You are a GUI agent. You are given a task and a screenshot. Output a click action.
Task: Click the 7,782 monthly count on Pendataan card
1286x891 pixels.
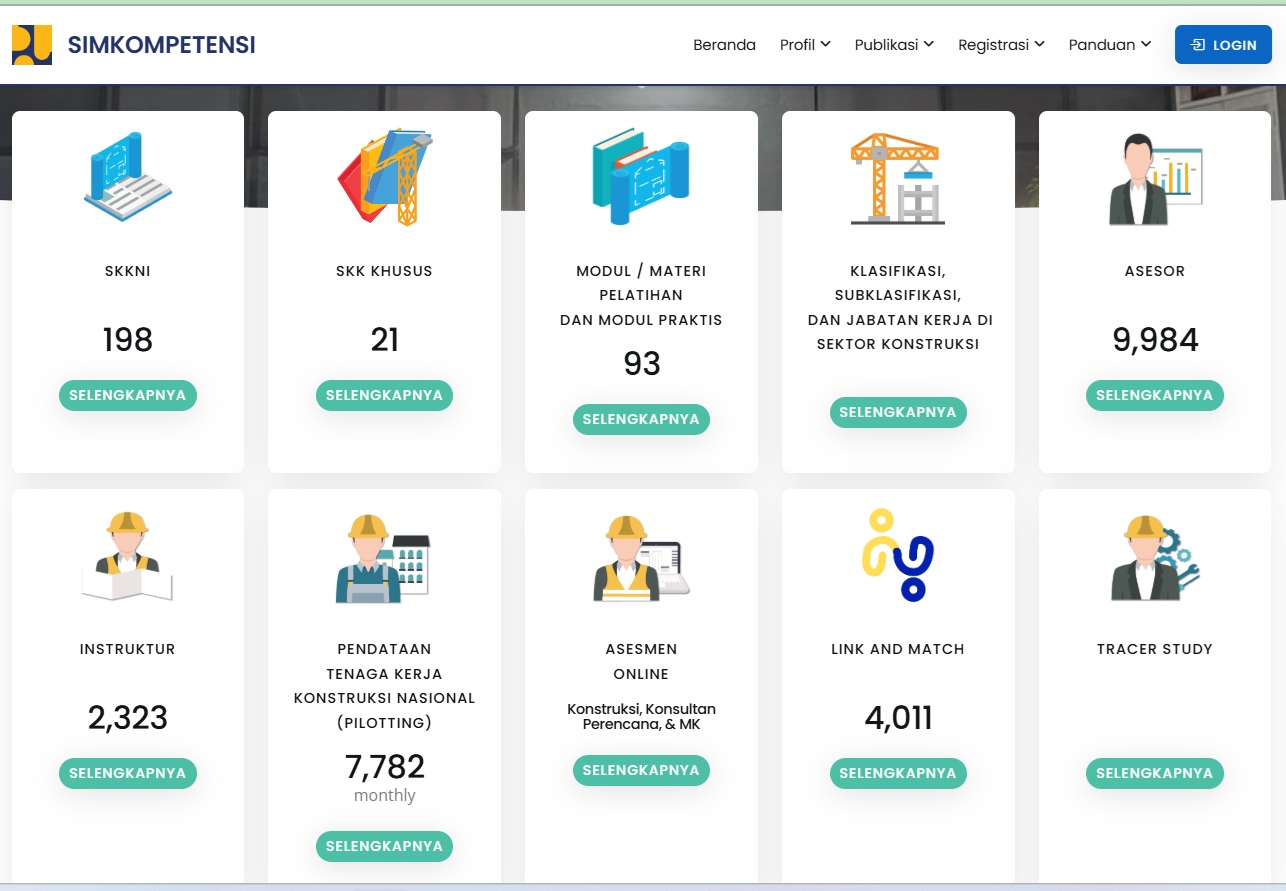click(385, 767)
